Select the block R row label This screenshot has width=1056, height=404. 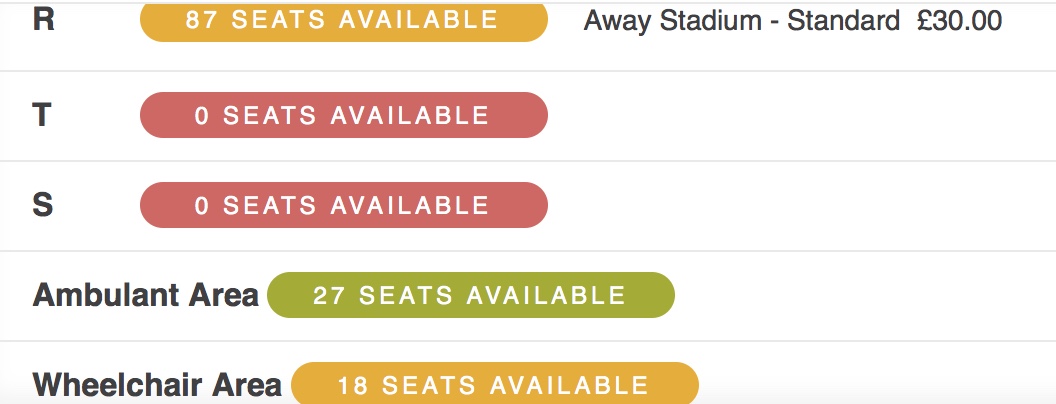pos(43,20)
